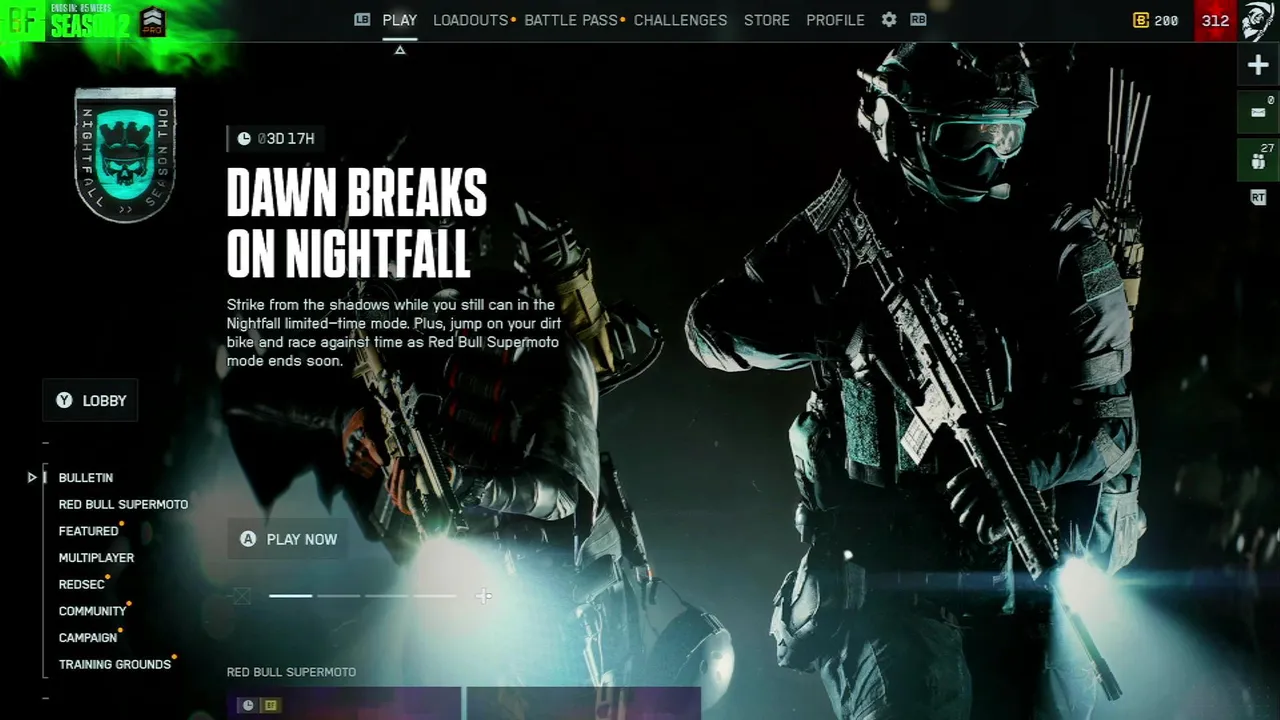Open the first Red Bull Supermoto card

click(x=344, y=704)
